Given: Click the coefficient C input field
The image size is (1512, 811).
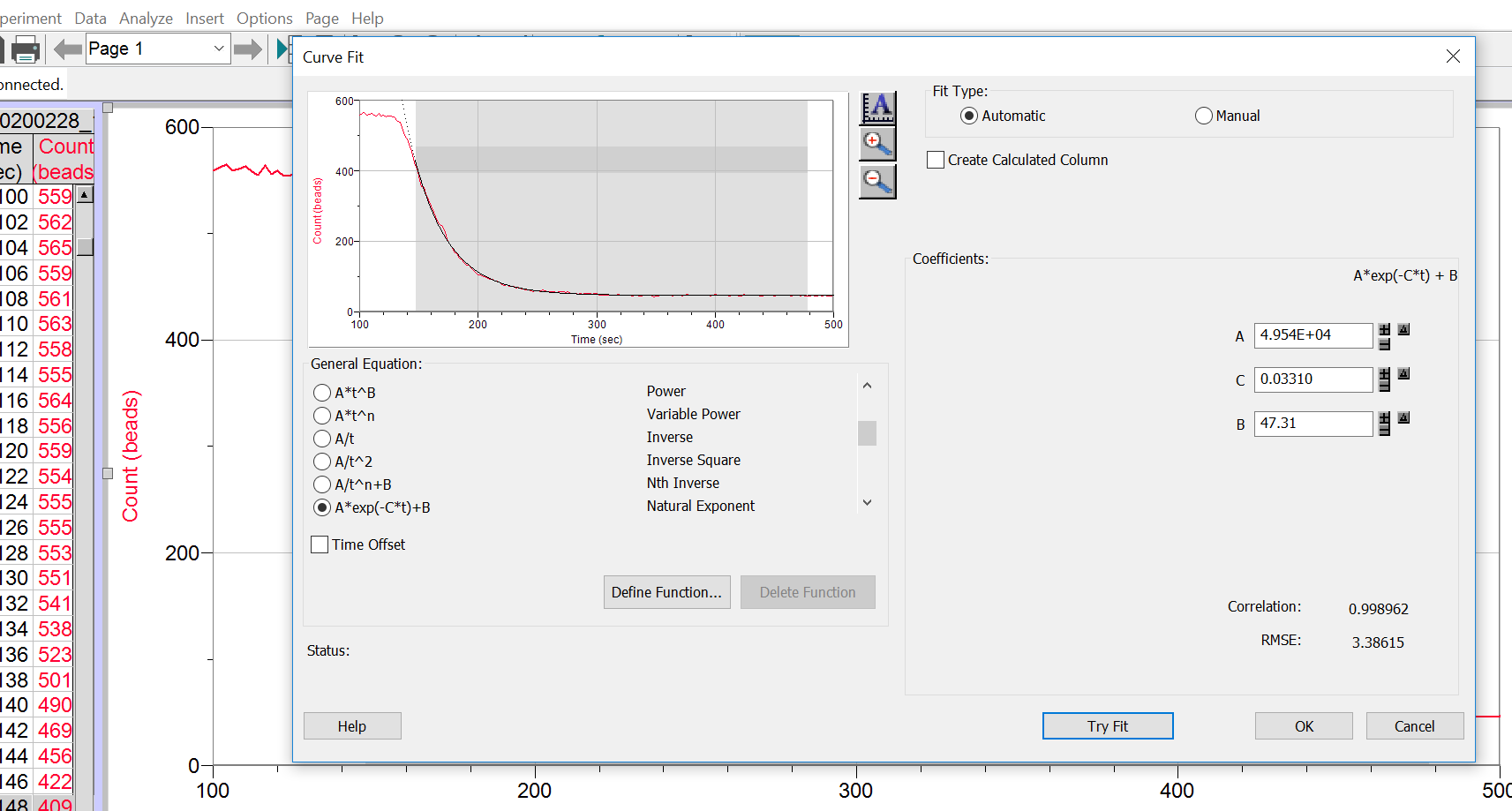Looking at the screenshot, I should click(1313, 379).
